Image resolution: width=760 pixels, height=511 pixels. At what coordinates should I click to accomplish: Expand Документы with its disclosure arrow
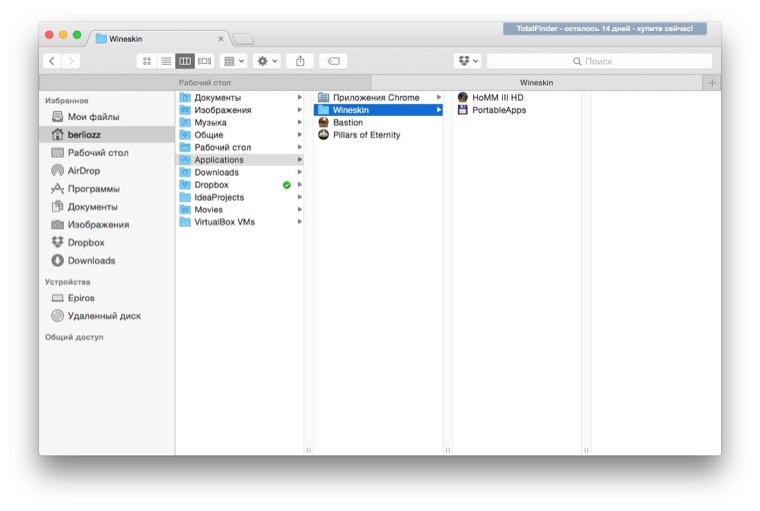[x=300, y=97]
